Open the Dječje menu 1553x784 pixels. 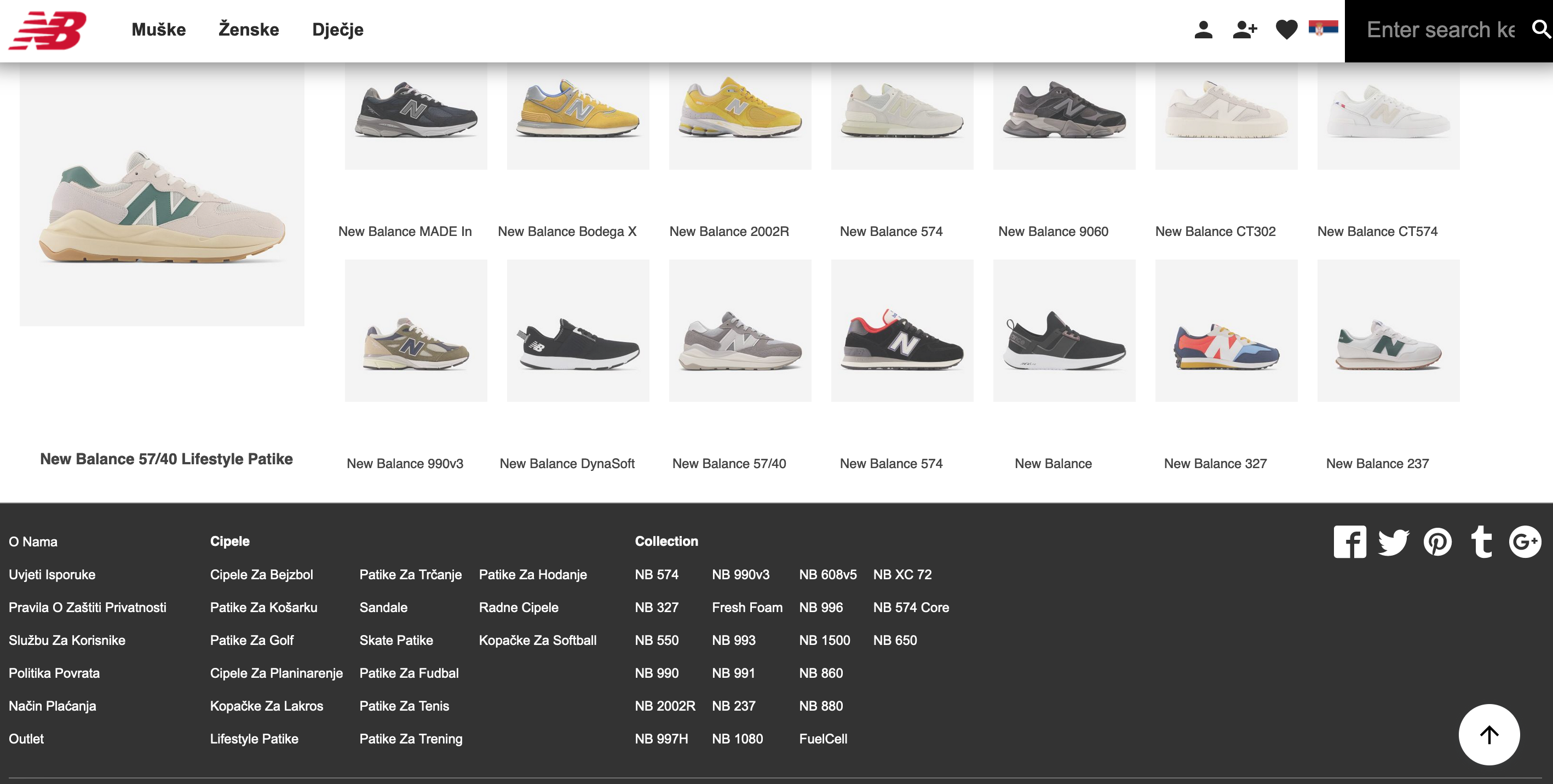[x=338, y=30]
